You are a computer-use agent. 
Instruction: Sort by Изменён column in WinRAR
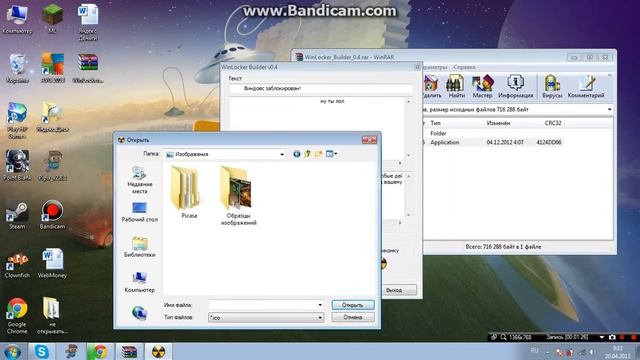[x=498, y=123]
